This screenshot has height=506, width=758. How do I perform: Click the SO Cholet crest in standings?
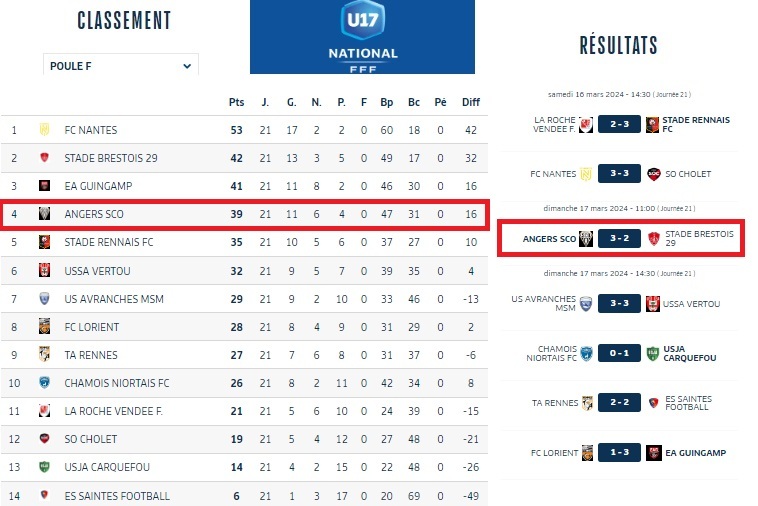point(44,439)
